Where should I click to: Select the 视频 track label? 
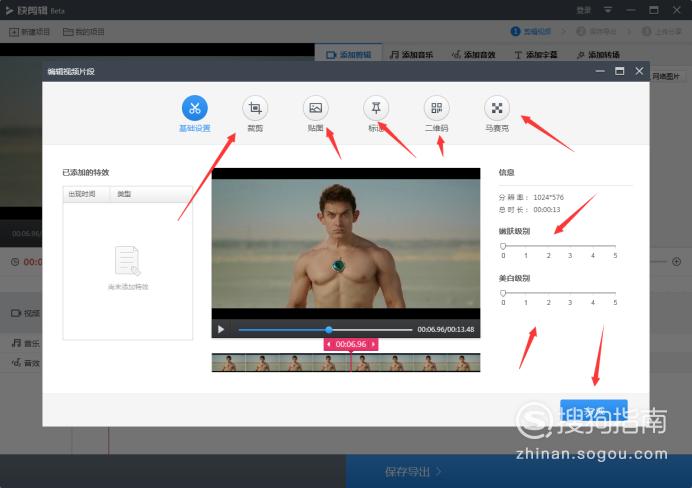coord(25,313)
